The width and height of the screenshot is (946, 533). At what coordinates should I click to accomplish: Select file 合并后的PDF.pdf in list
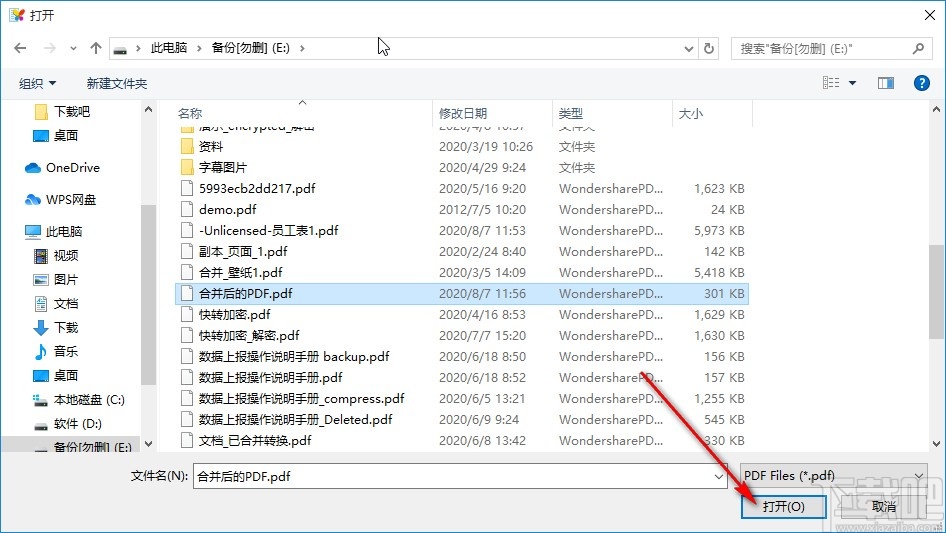pos(462,294)
